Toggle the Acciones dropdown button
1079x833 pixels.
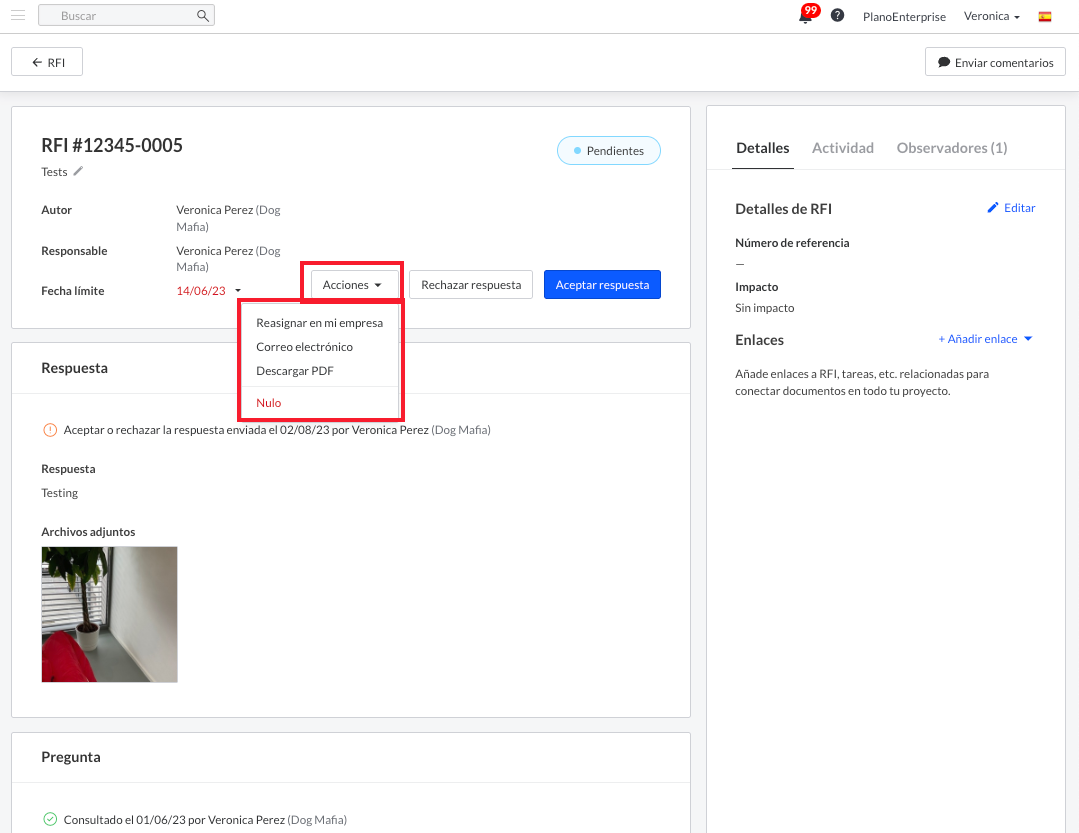[x=352, y=285]
